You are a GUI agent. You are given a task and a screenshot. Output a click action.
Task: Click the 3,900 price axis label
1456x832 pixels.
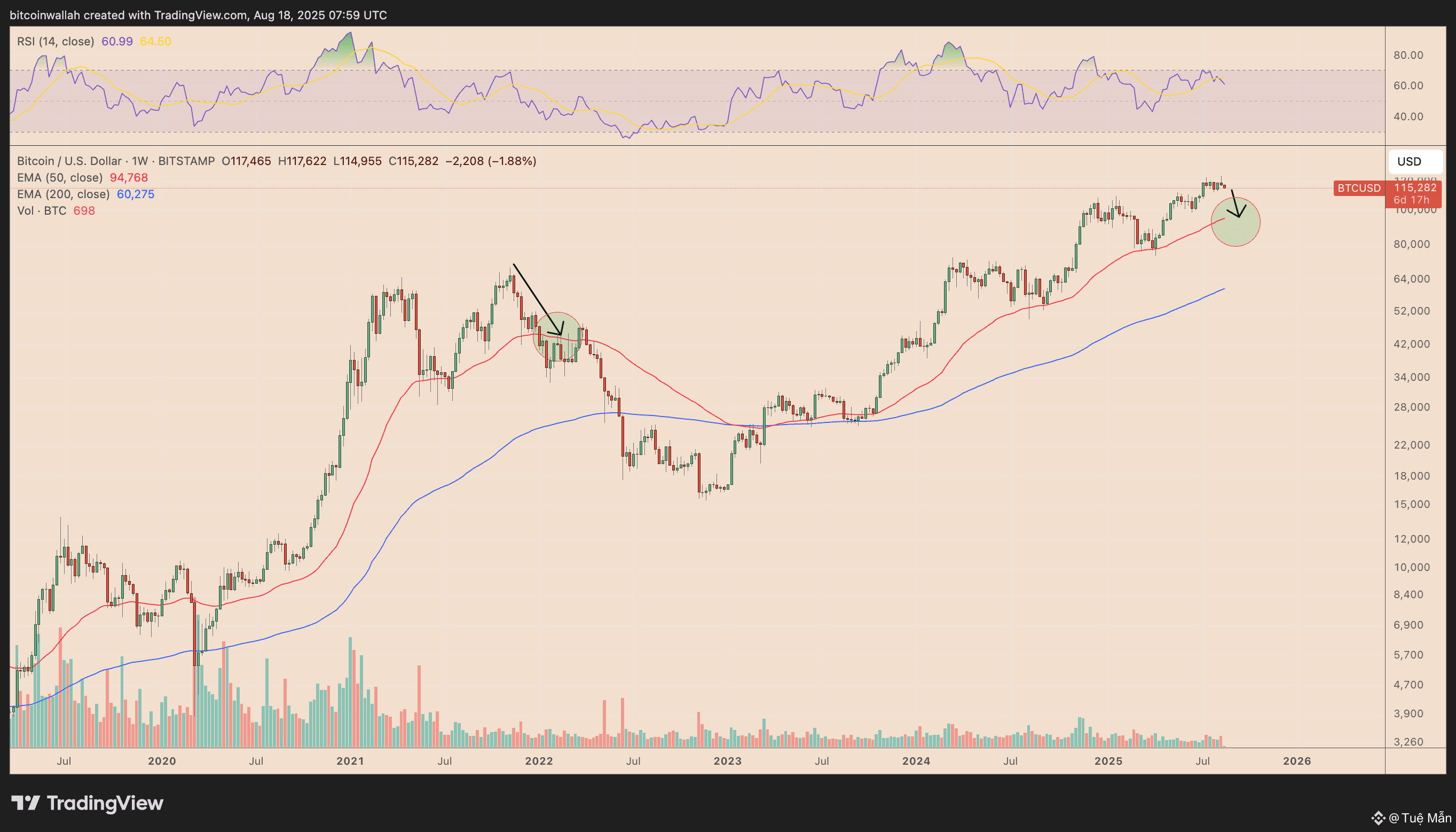tap(1408, 713)
